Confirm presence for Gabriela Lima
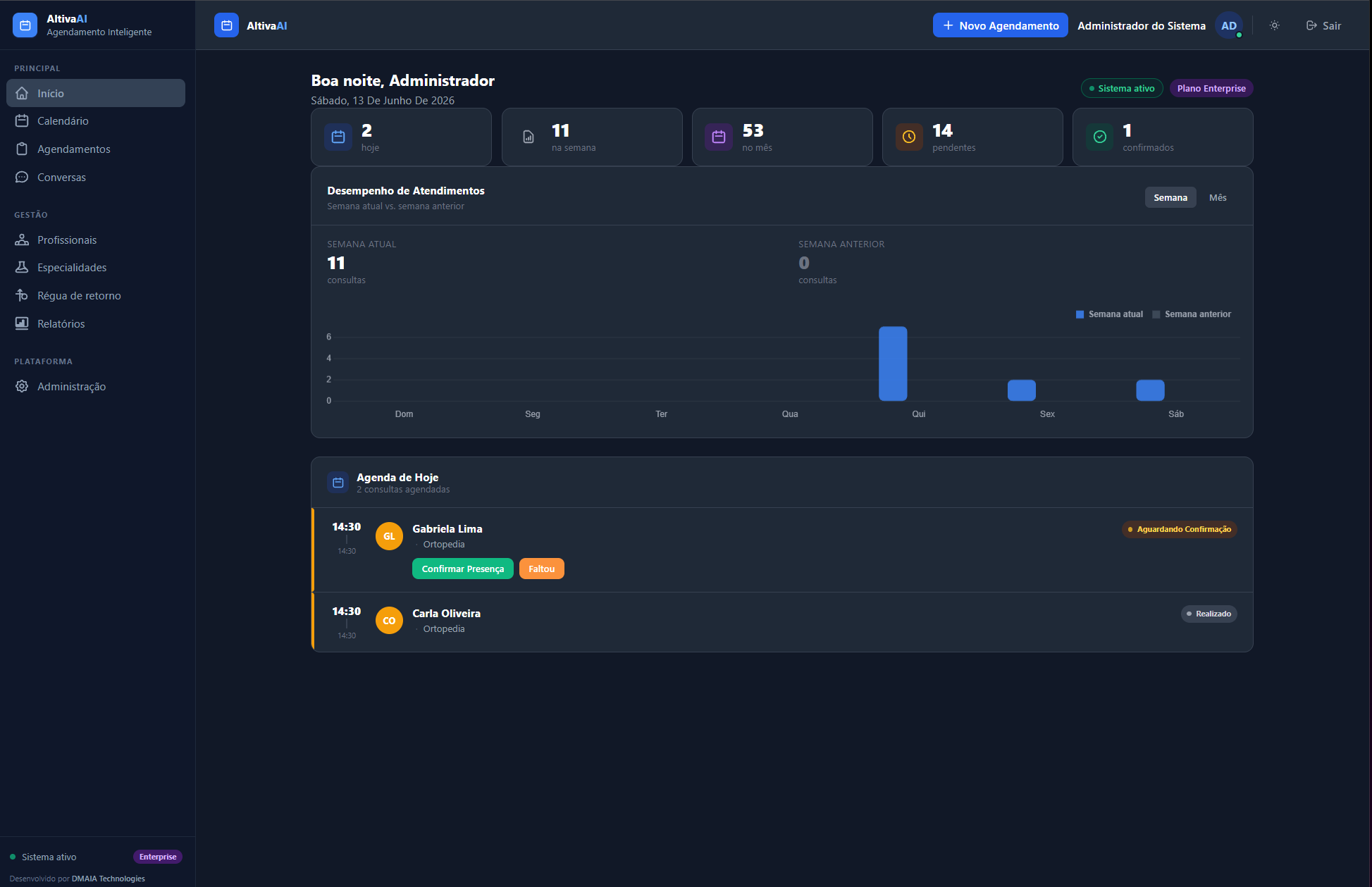The image size is (1372, 887). point(463,569)
